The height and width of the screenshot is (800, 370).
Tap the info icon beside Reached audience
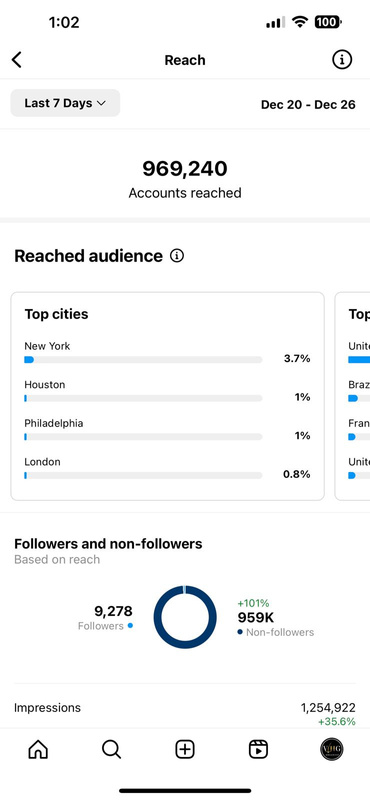click(177, 256)
